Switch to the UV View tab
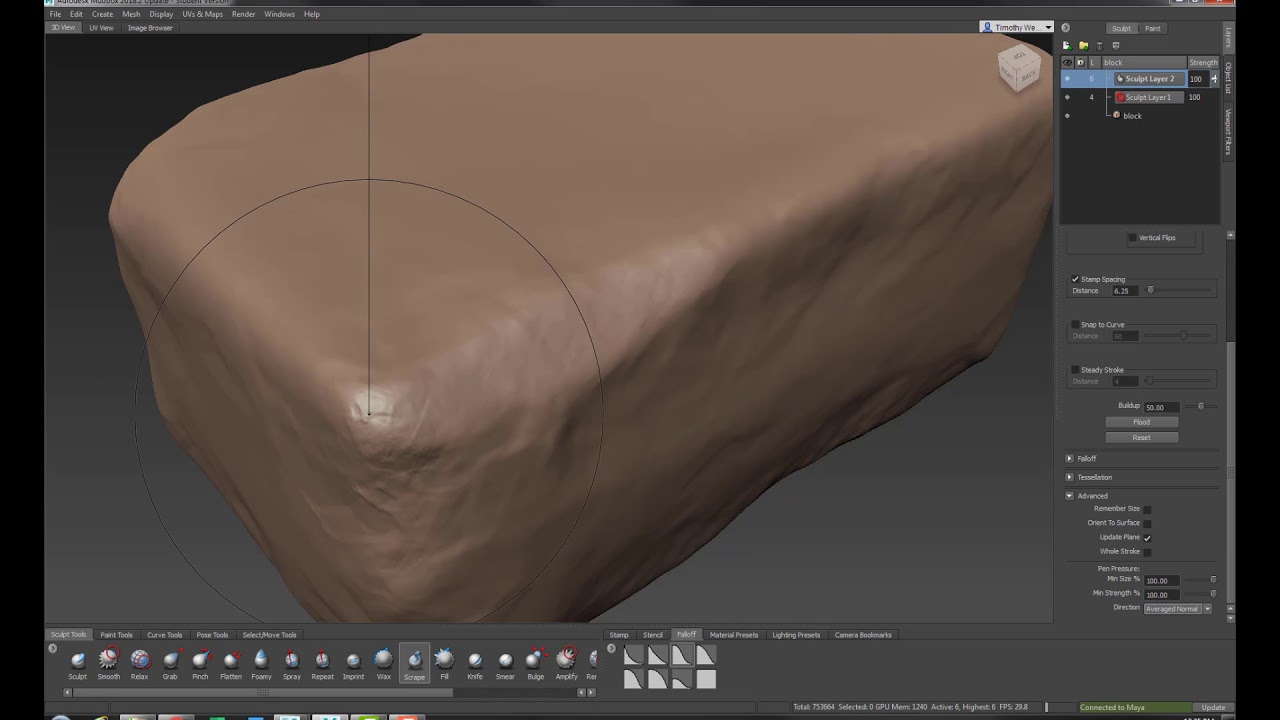Image resolution: width=1280 pixels, height=720 pixels. pyautogui.click(x=101, y=28)
